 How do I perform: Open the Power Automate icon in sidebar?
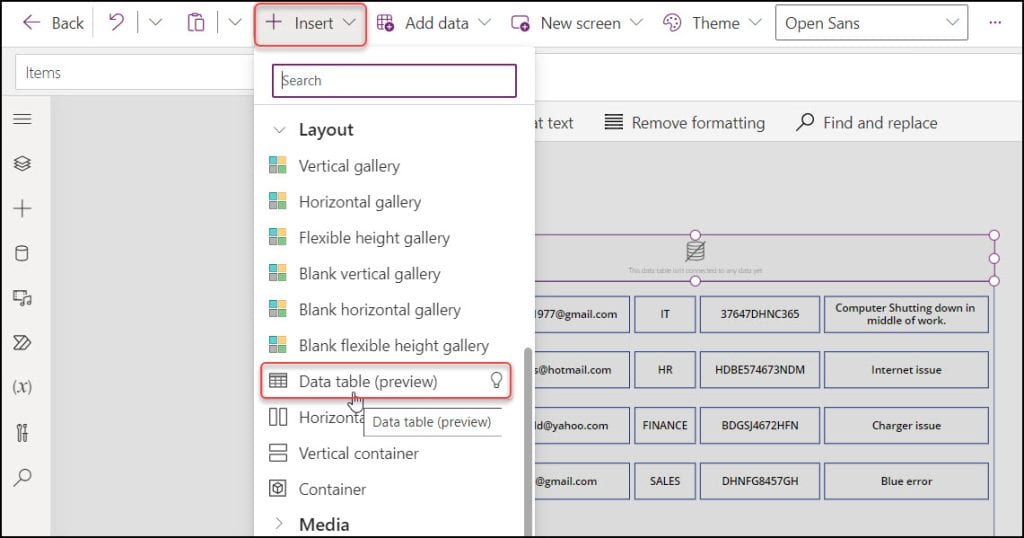22,343
